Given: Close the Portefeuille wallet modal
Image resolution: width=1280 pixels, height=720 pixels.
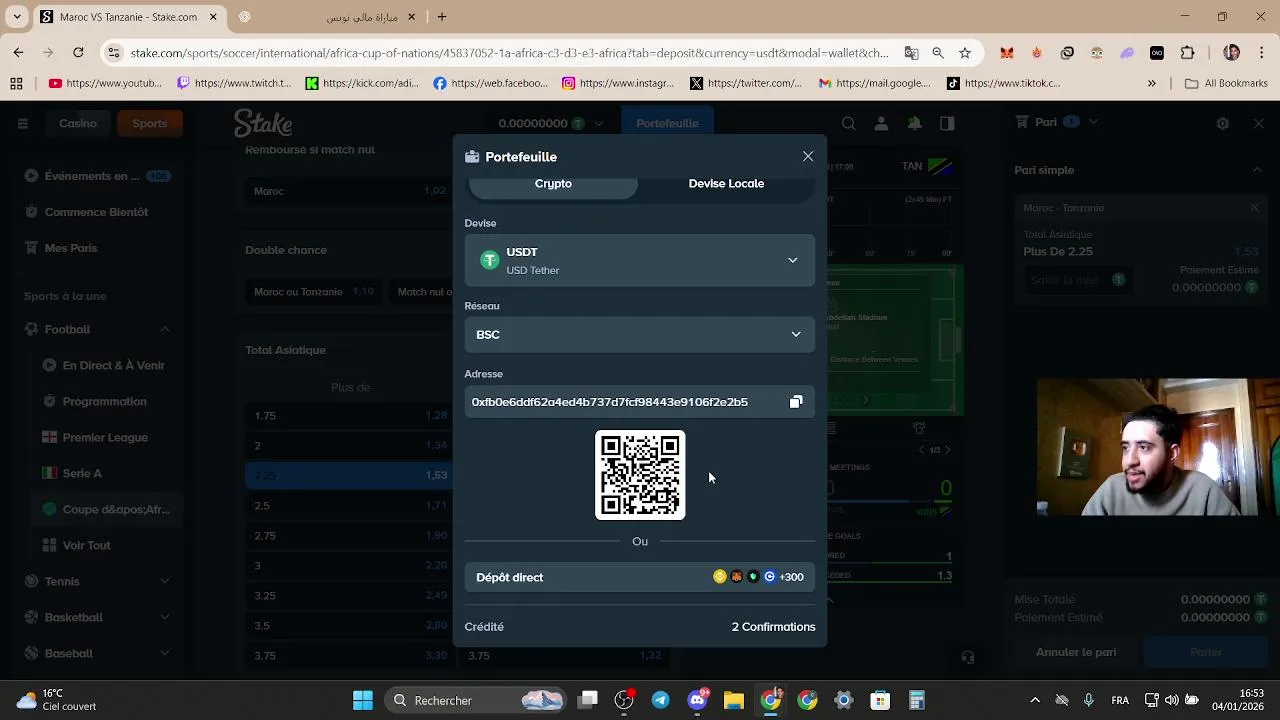Looking at the screenshot, I should point(808,157).
